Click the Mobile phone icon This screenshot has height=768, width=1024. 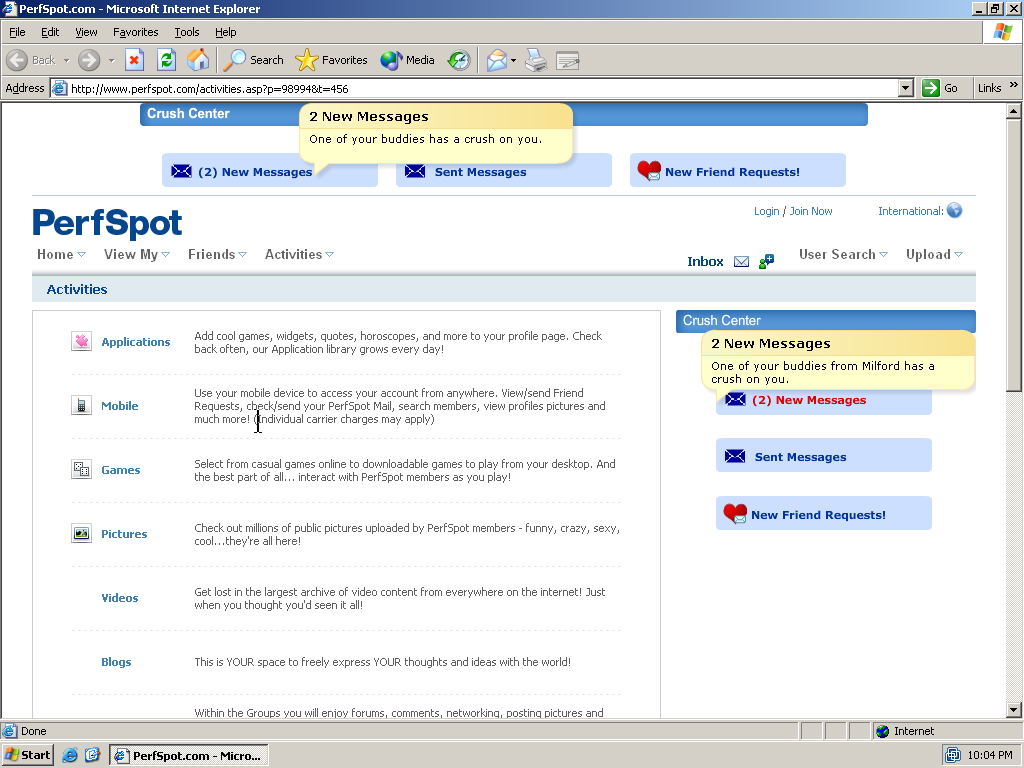click(81, 405)
